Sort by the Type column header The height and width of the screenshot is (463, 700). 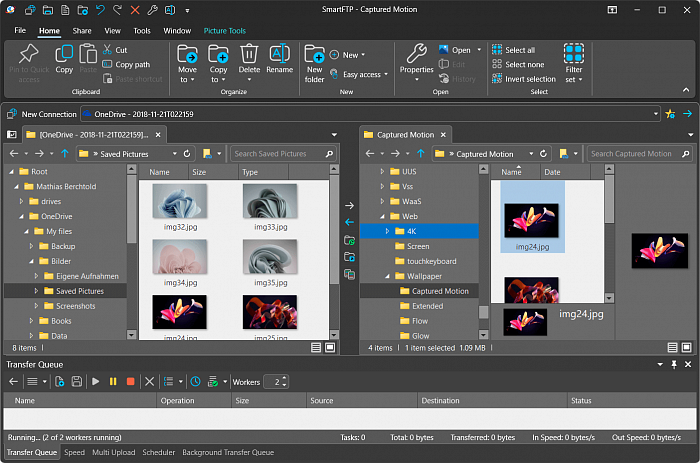coord(263,172)
